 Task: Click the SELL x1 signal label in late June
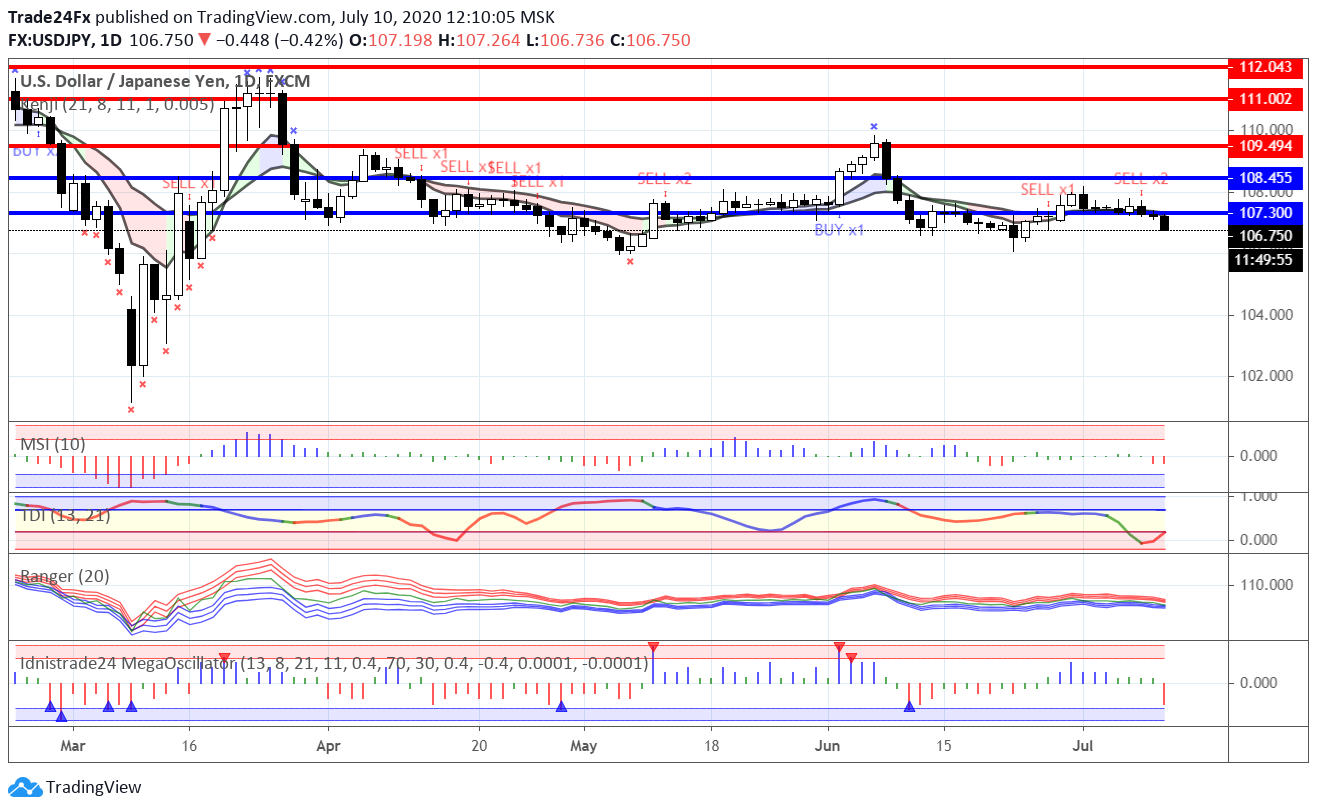click(x=1048, y=189)
